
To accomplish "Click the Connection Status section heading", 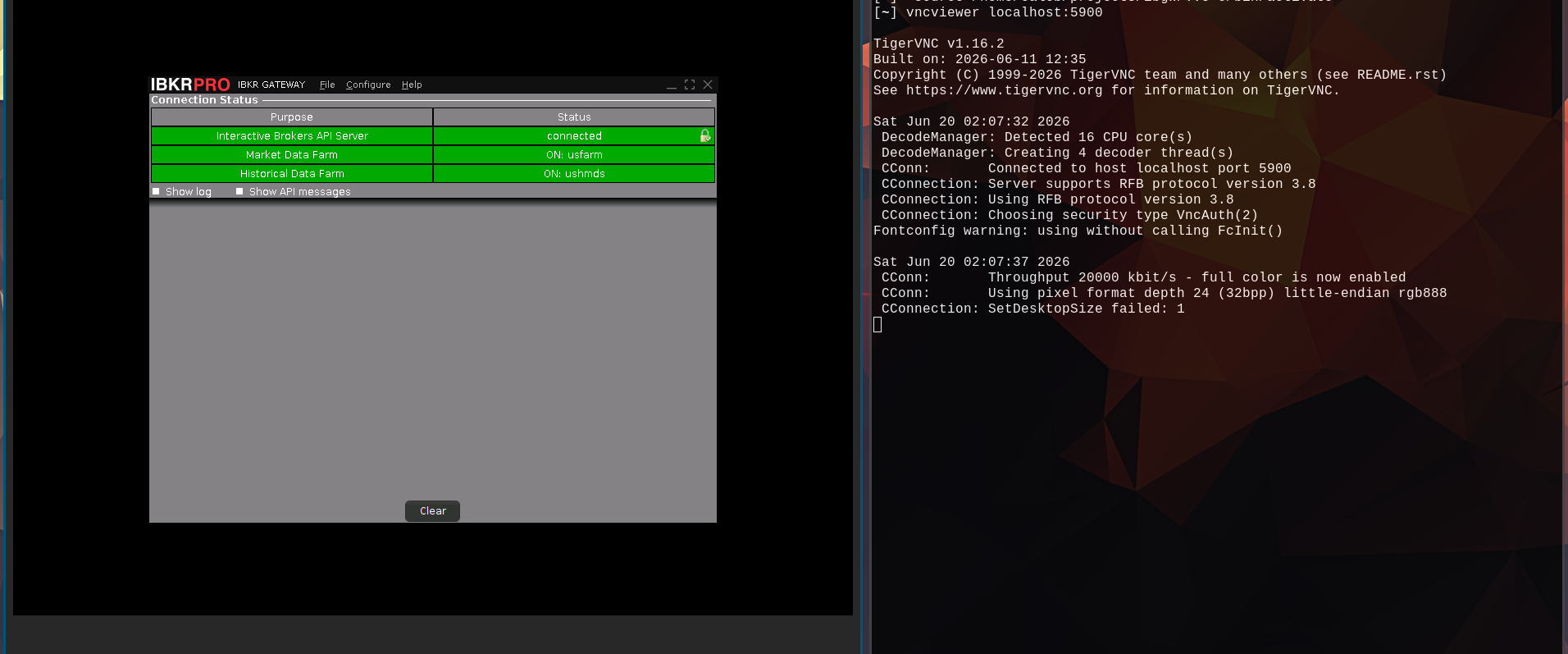I will pos(204,100).
